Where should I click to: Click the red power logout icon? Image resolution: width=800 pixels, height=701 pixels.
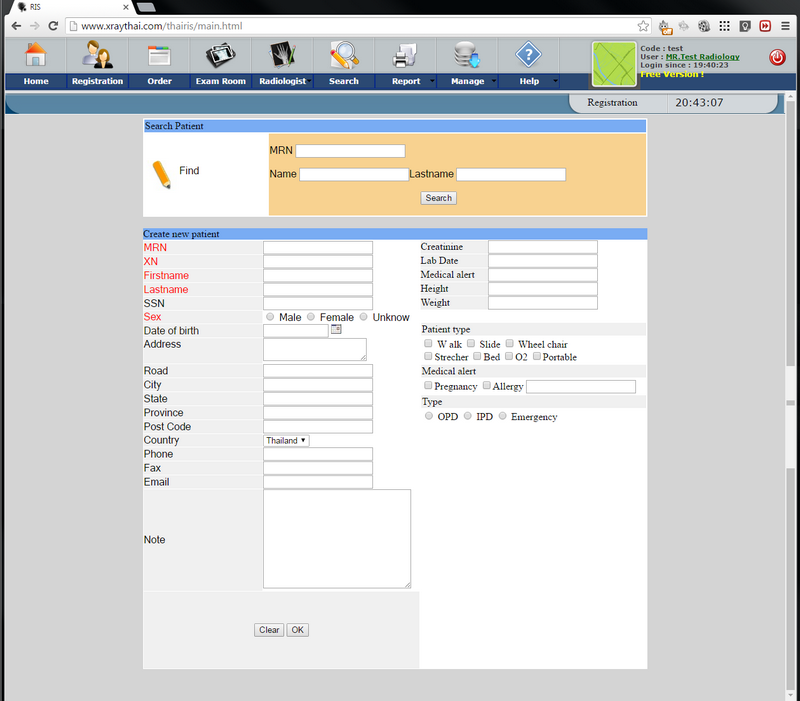point(777,58)
